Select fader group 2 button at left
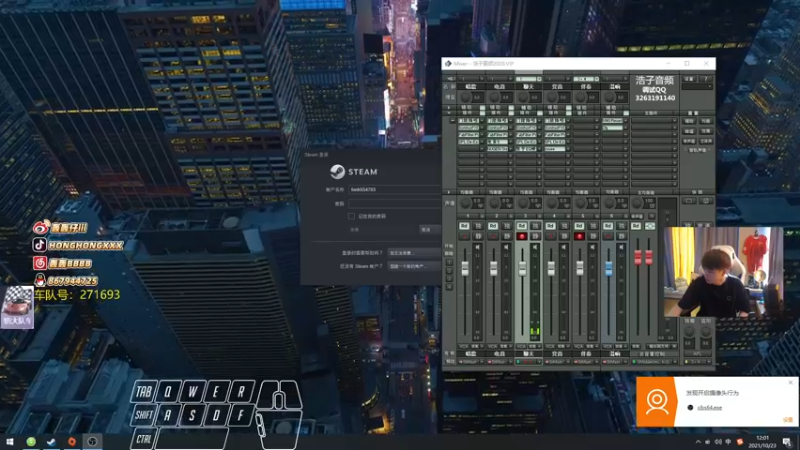Viewport: 800px width, 450px height. [449, 270]
